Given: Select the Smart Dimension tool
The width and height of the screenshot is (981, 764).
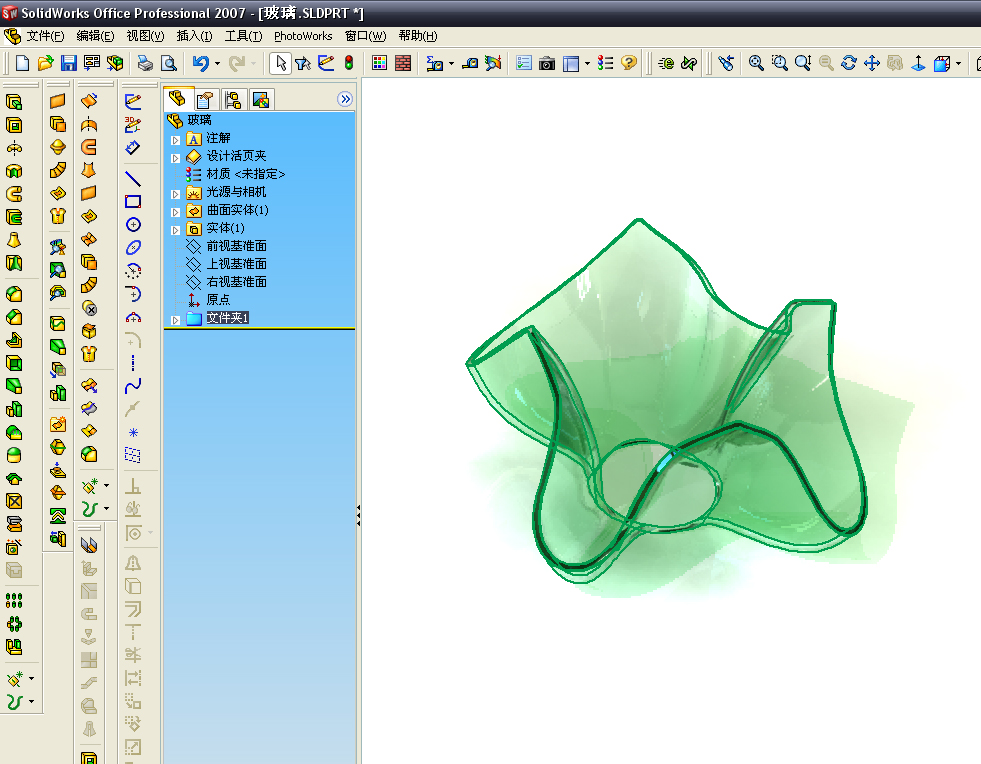Looking at the screenshot, I should (x=133, y=148).
